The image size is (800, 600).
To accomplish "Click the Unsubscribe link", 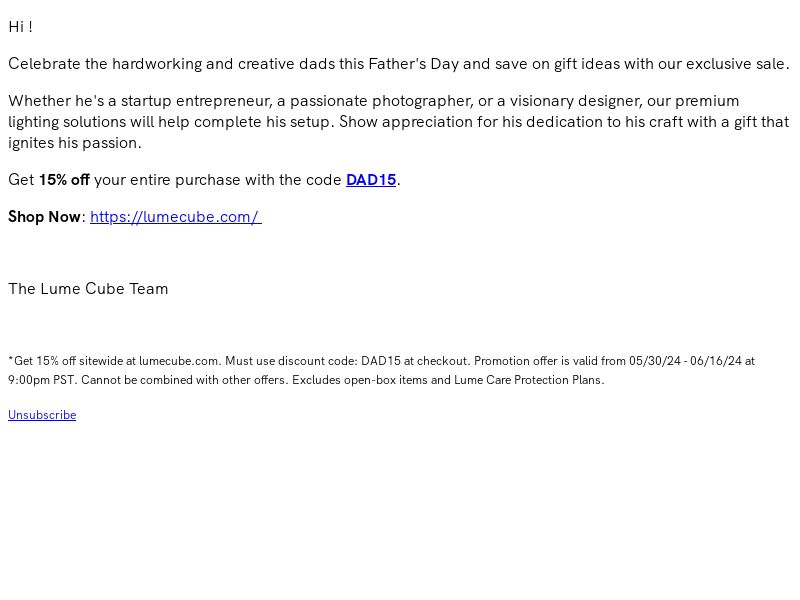I will pos(42,415).
